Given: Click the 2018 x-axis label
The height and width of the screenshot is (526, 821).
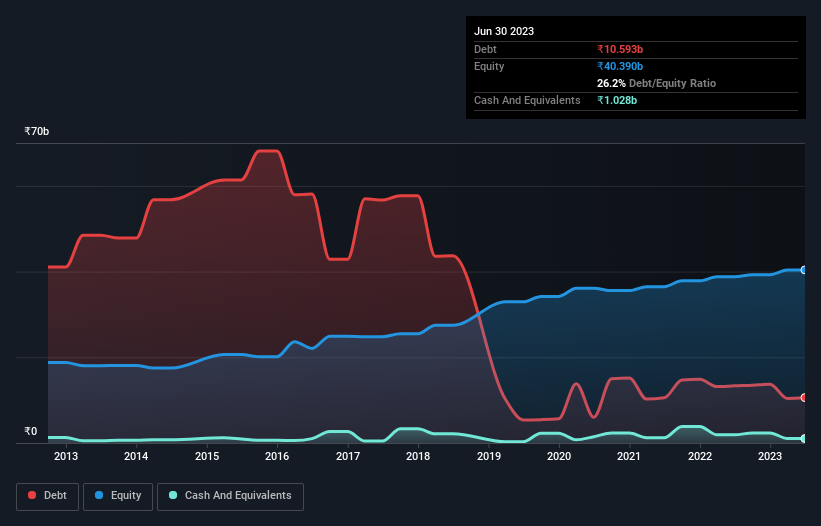Looking at the screenshot, I should tap(418, 456).
